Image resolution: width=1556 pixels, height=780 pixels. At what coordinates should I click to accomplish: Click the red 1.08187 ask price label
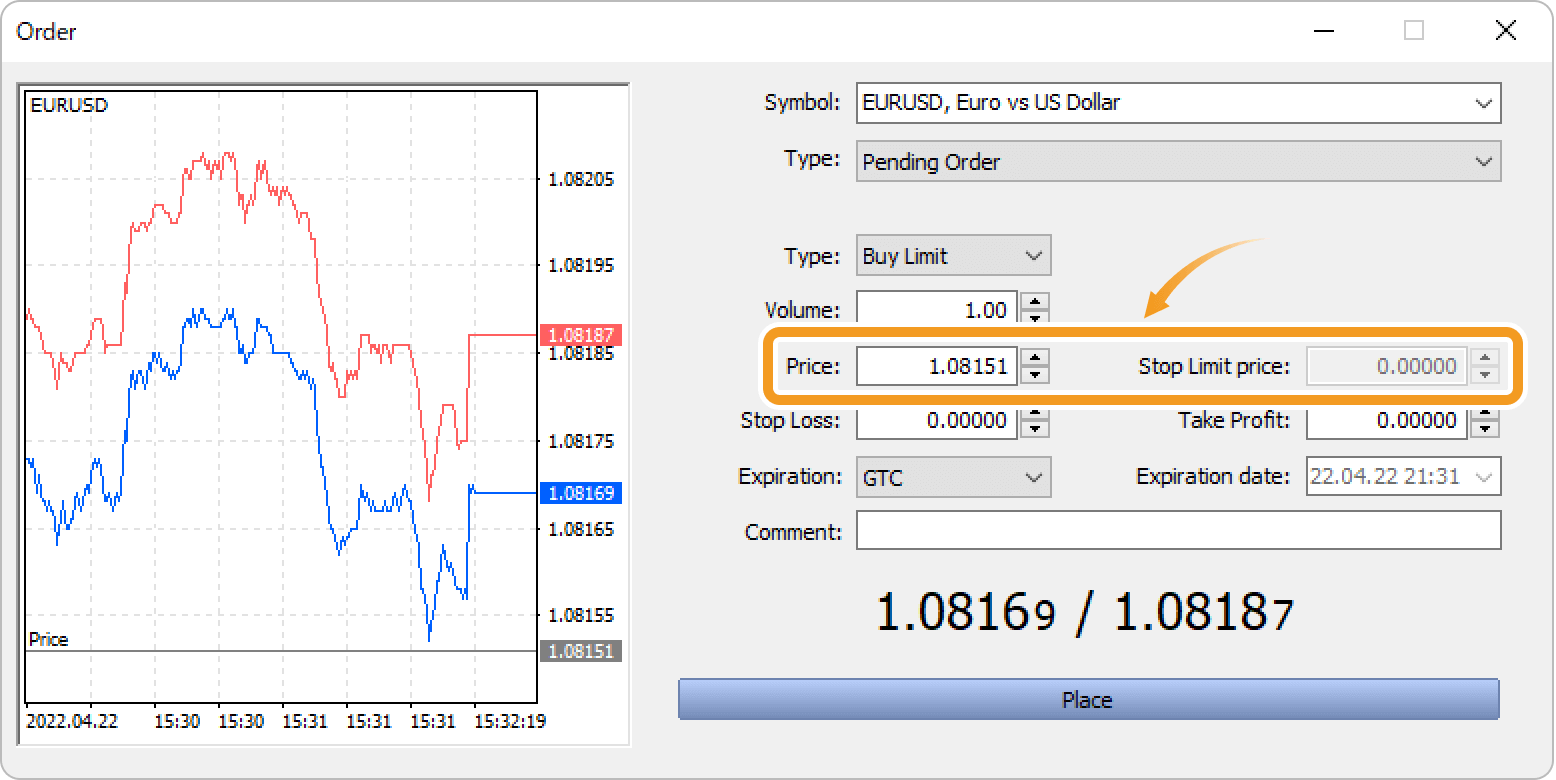(x=580, y=335)
